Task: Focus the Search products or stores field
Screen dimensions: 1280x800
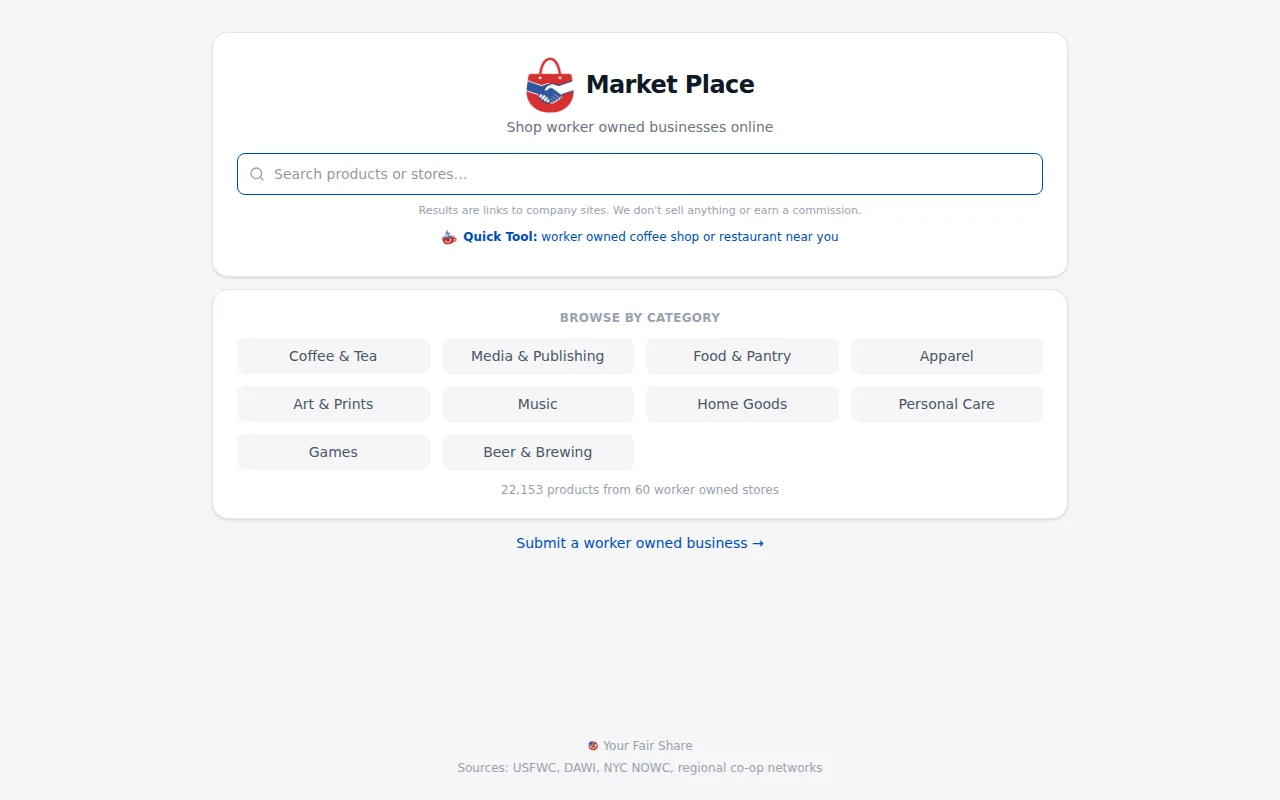Action: pos(640,174)
